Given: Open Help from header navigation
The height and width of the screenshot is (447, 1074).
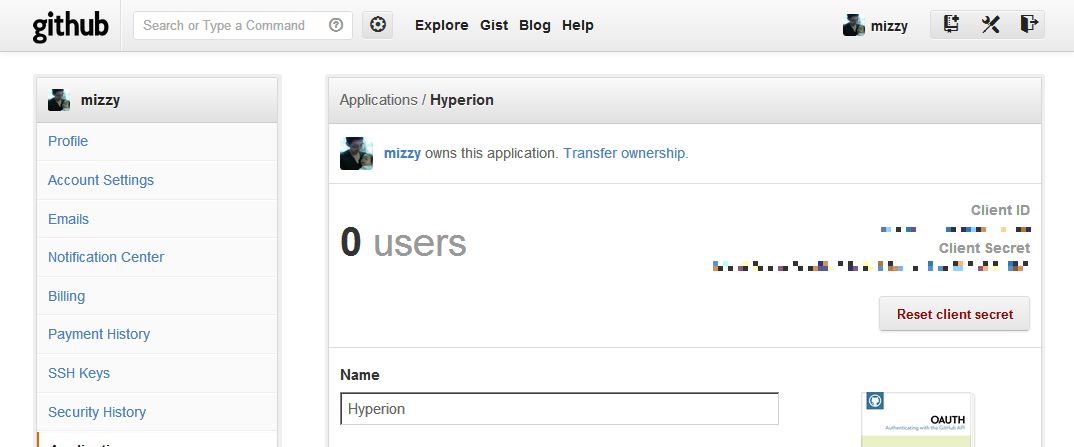Looking at the screenshot, I should coord(578,26).
